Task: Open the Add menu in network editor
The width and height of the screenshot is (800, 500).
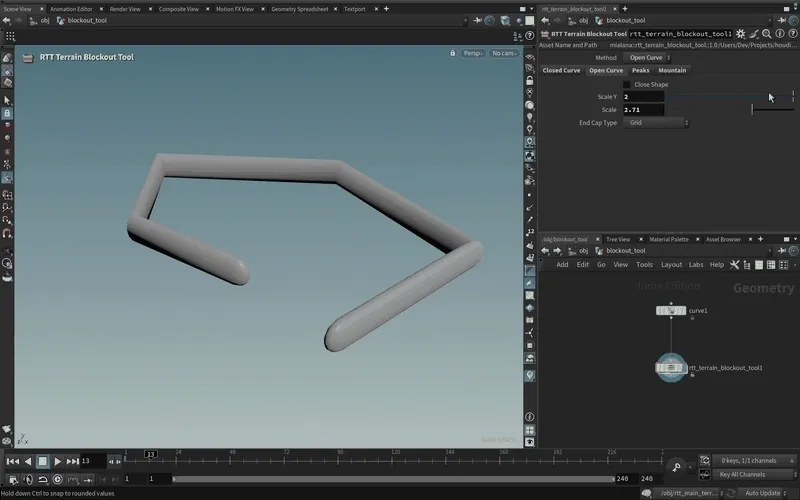Action: [x=562, y=265]
